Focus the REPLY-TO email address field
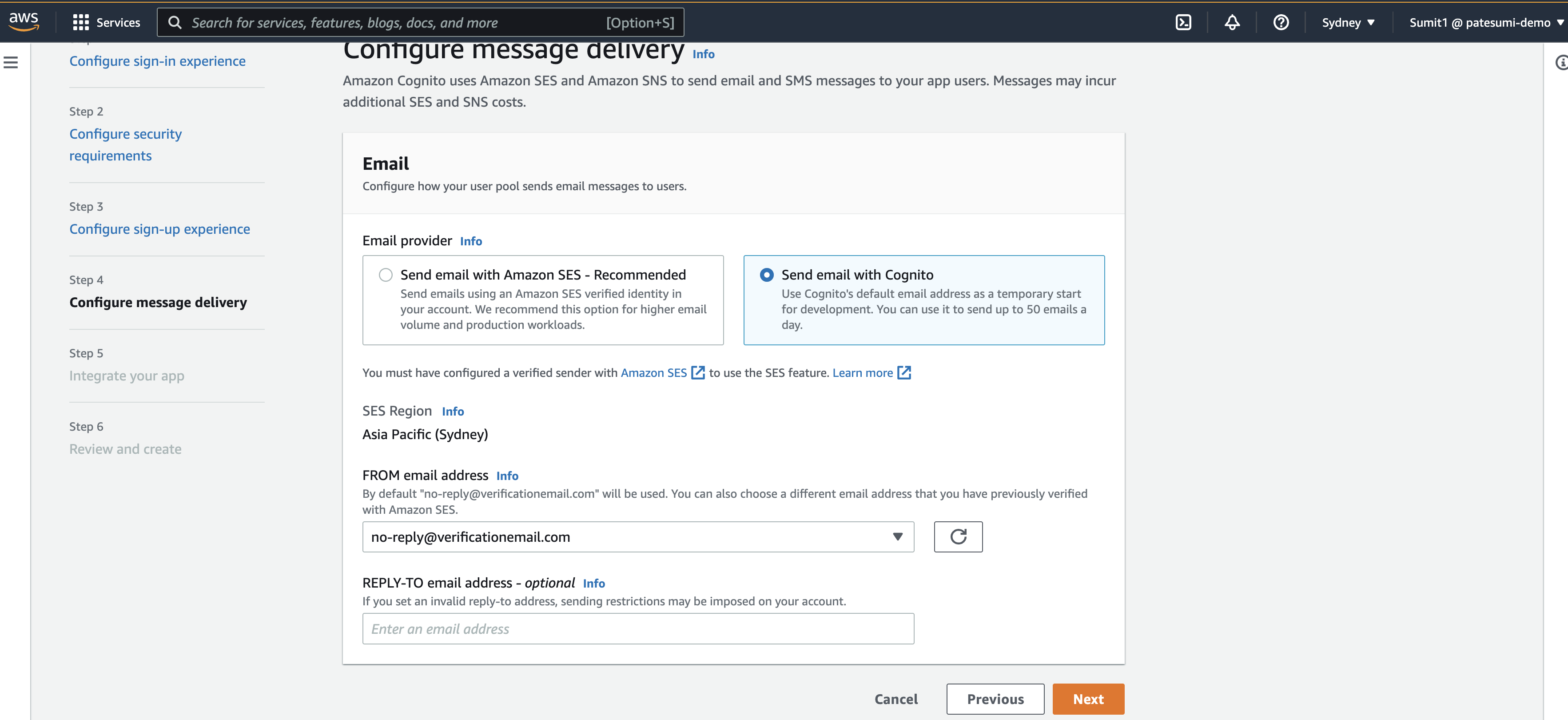 tap(638, 628)
